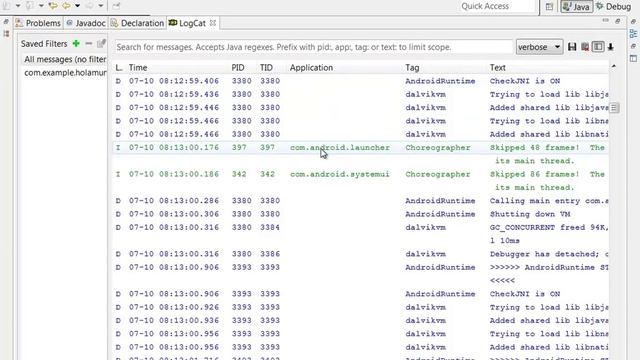Delete selected saved filter minus icon

[x=89, y=43]
